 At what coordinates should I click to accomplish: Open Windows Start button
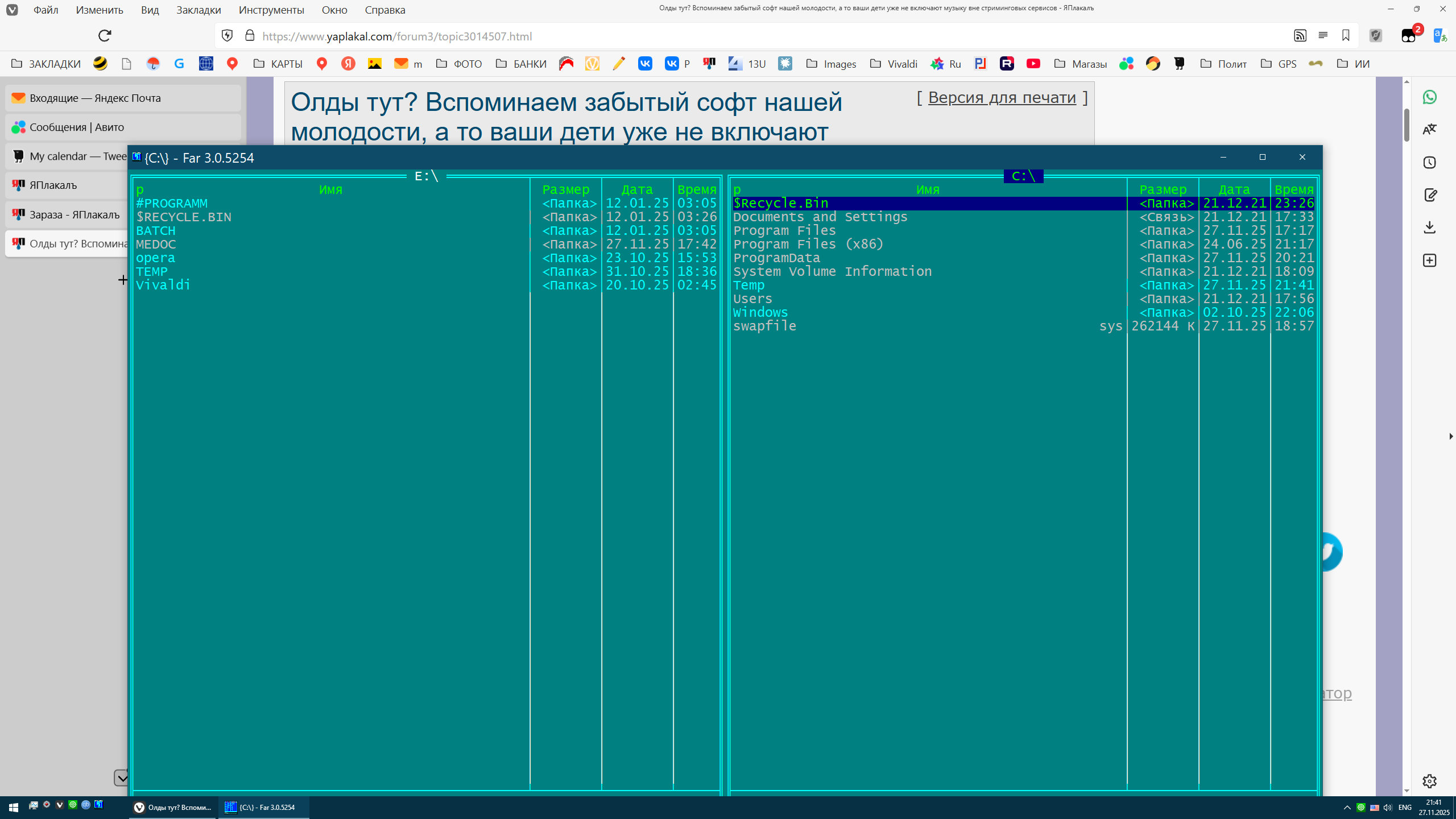[x=14, y=807]
